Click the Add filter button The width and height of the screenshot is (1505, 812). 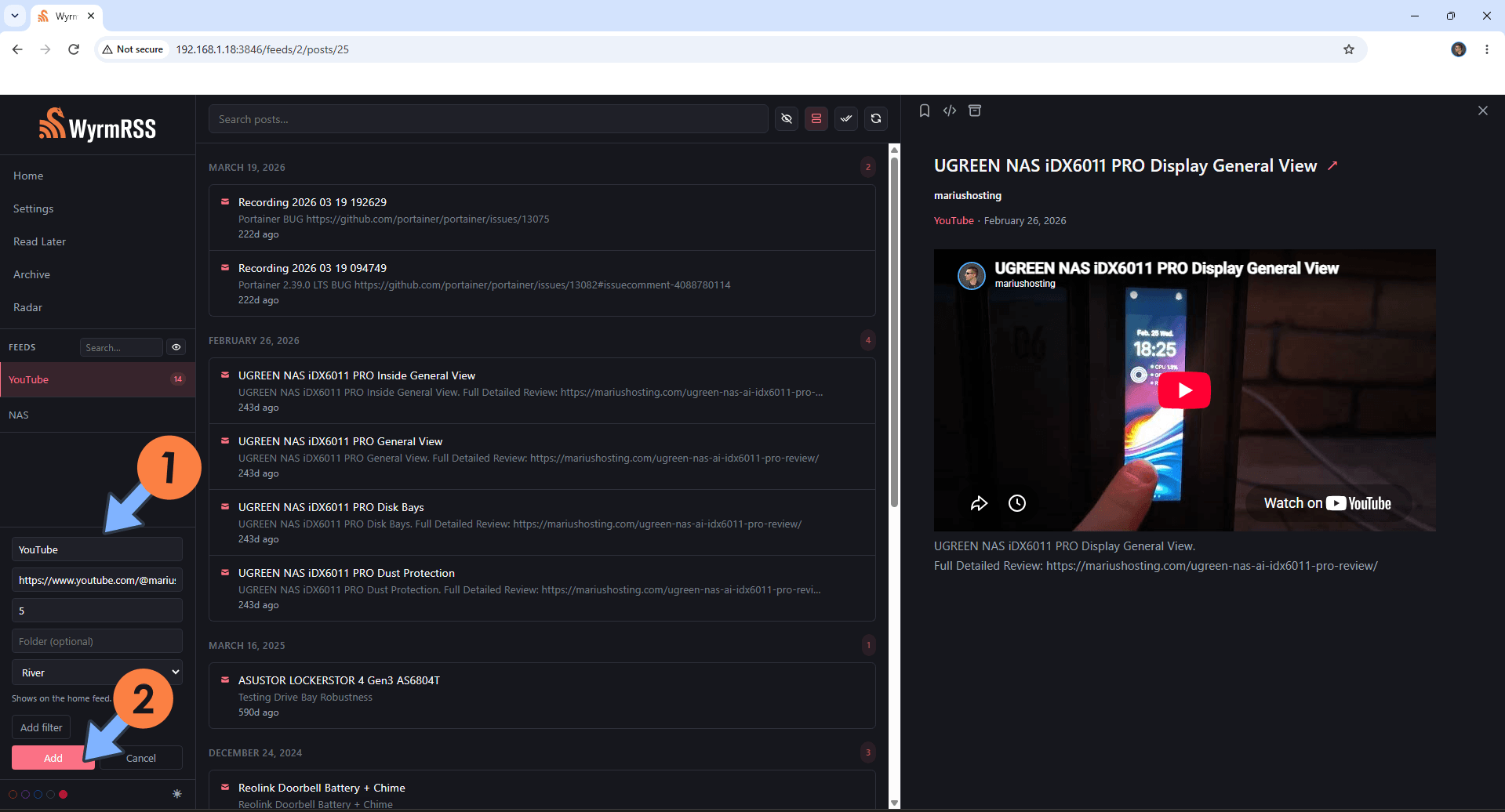pos(42,727)
